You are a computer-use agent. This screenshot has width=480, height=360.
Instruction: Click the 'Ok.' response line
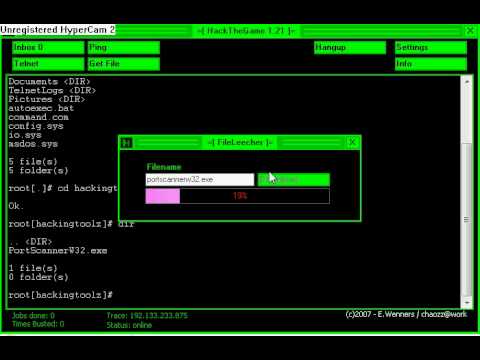16,206
